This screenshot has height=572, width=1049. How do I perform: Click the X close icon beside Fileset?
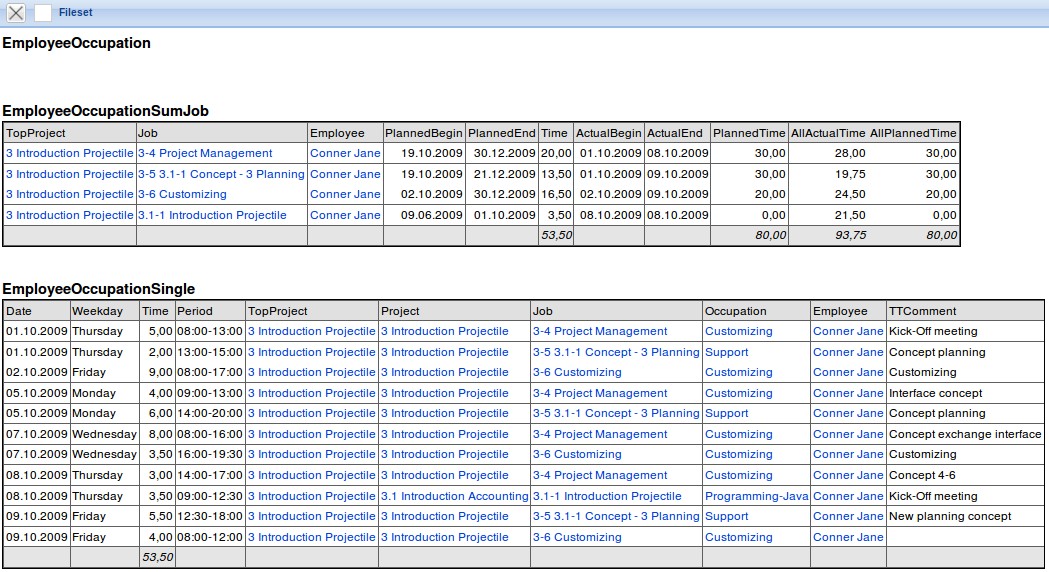coord(16,13)
